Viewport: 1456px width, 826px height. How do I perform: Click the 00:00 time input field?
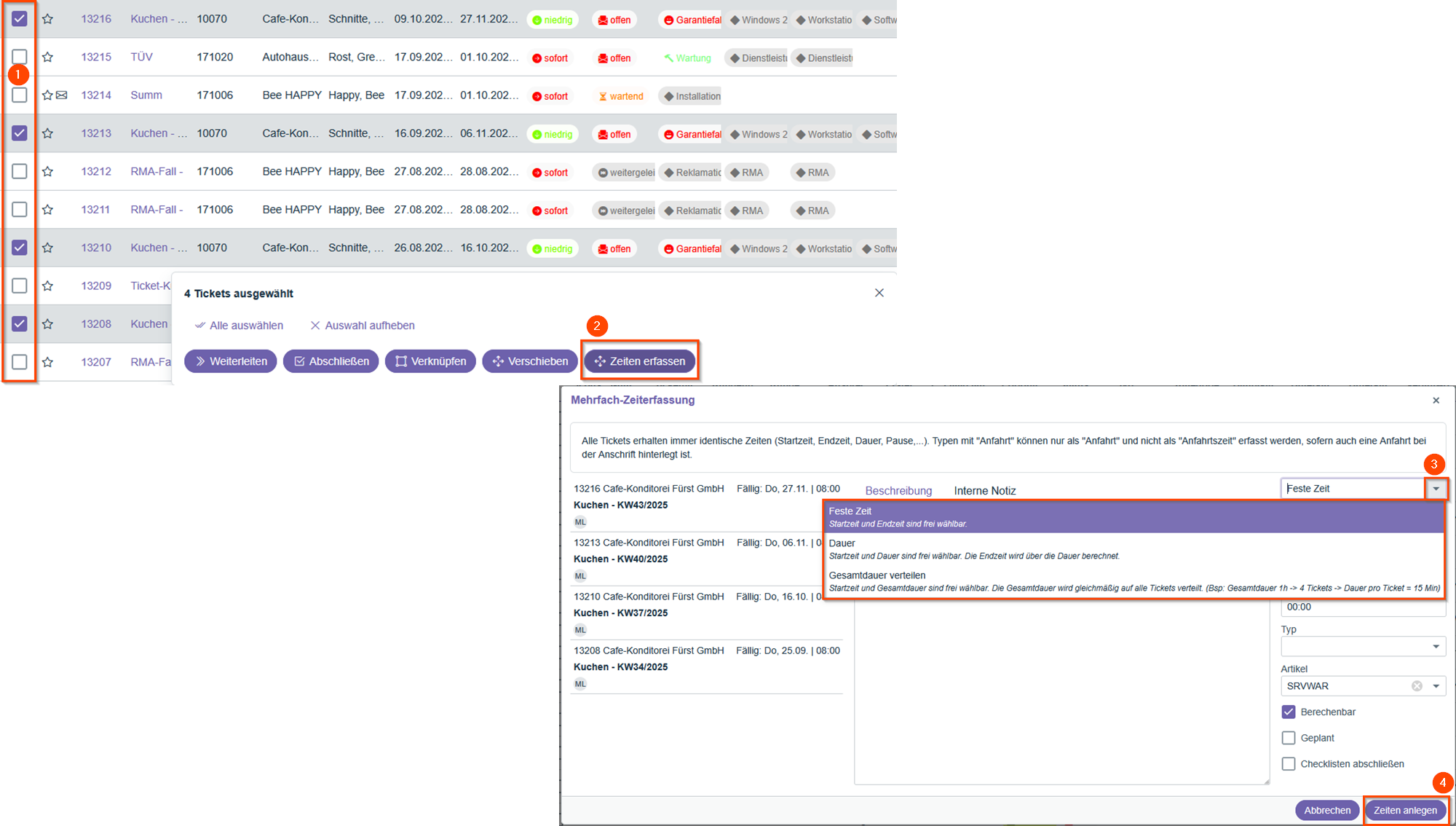point(1354,607)
